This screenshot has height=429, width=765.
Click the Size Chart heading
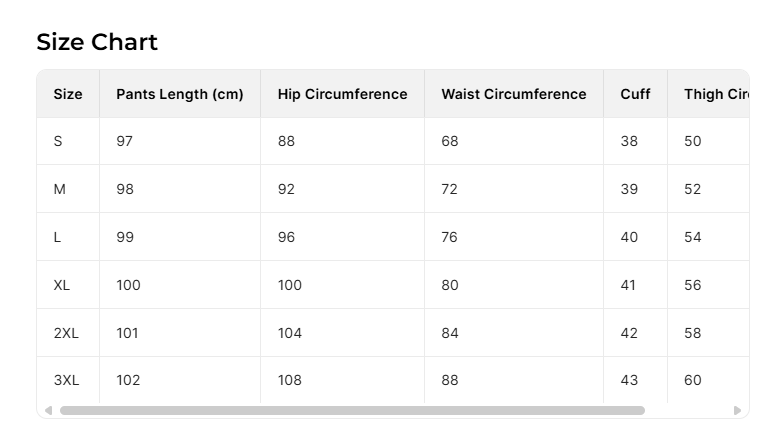(97, 42)
